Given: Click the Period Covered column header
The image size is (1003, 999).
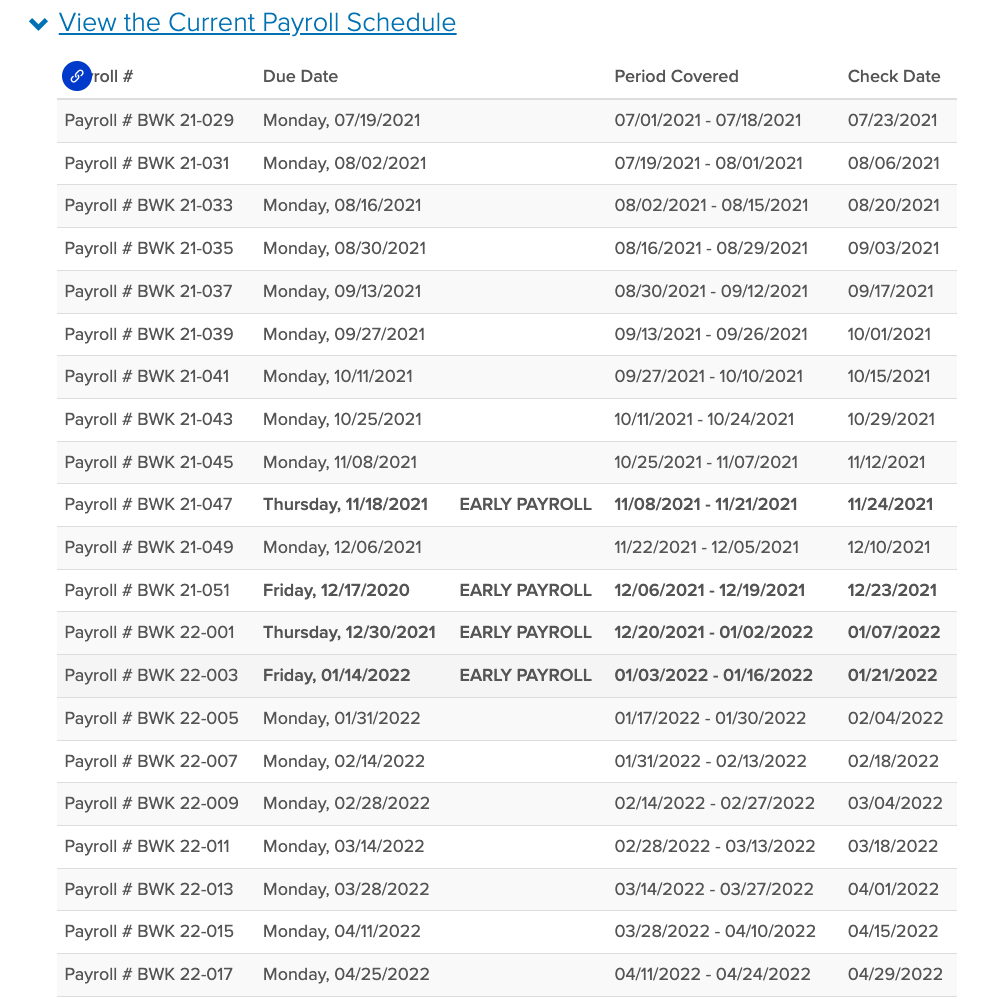Looking at the screenshot, I should pyautogui.click(x=676, y=76).
